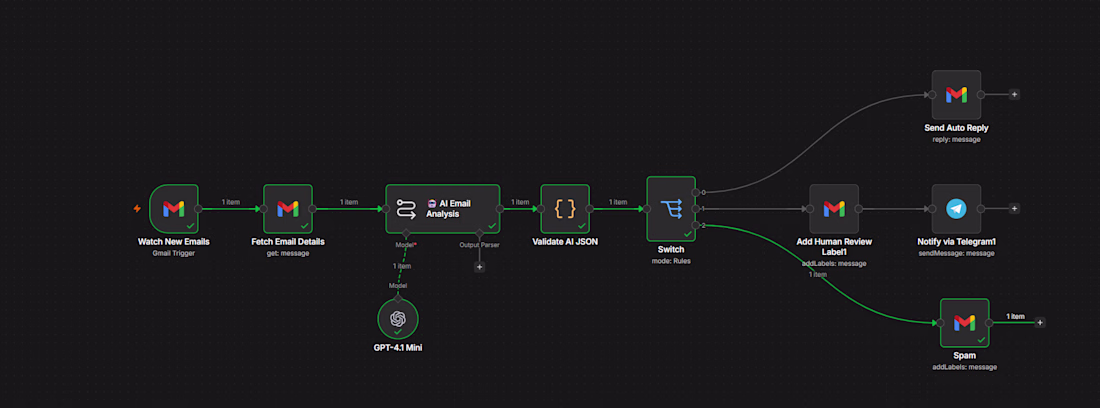This screenshot has width=1100, height=408.
Task: Open the Notify via Telegram1 node
Action: click(956, 208)
